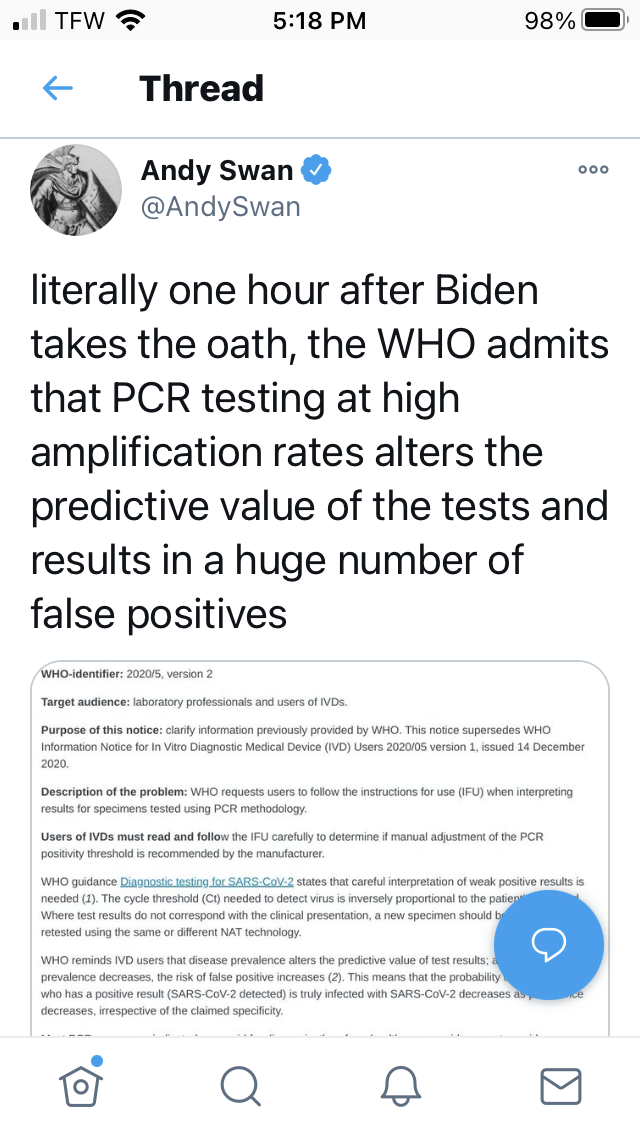Tap the 5:18 PM clock
The width and height of the screenshot is (640, 1136).
[x=319, y=20]
